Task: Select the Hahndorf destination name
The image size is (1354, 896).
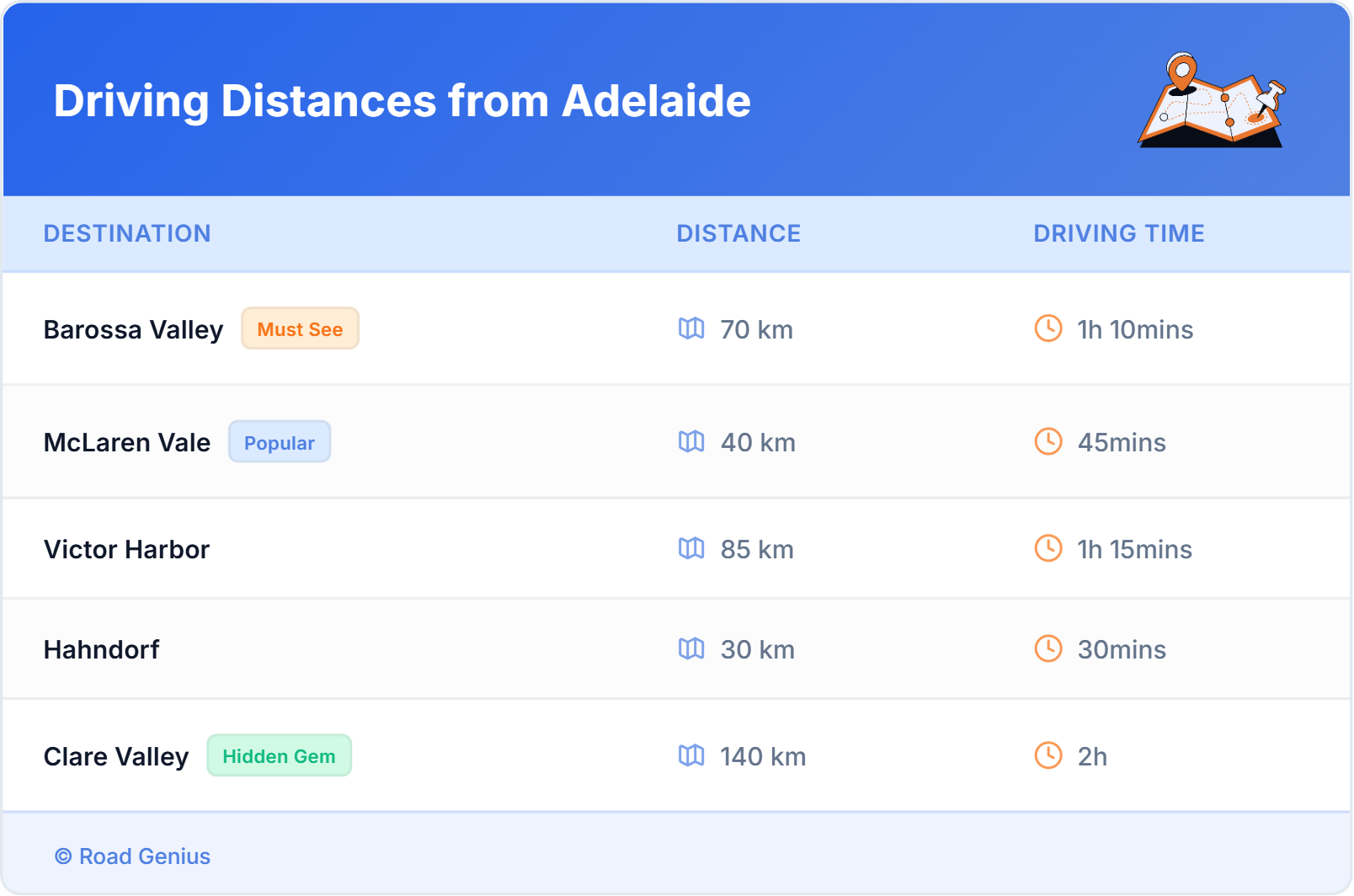Action: (x=101, y=649)
